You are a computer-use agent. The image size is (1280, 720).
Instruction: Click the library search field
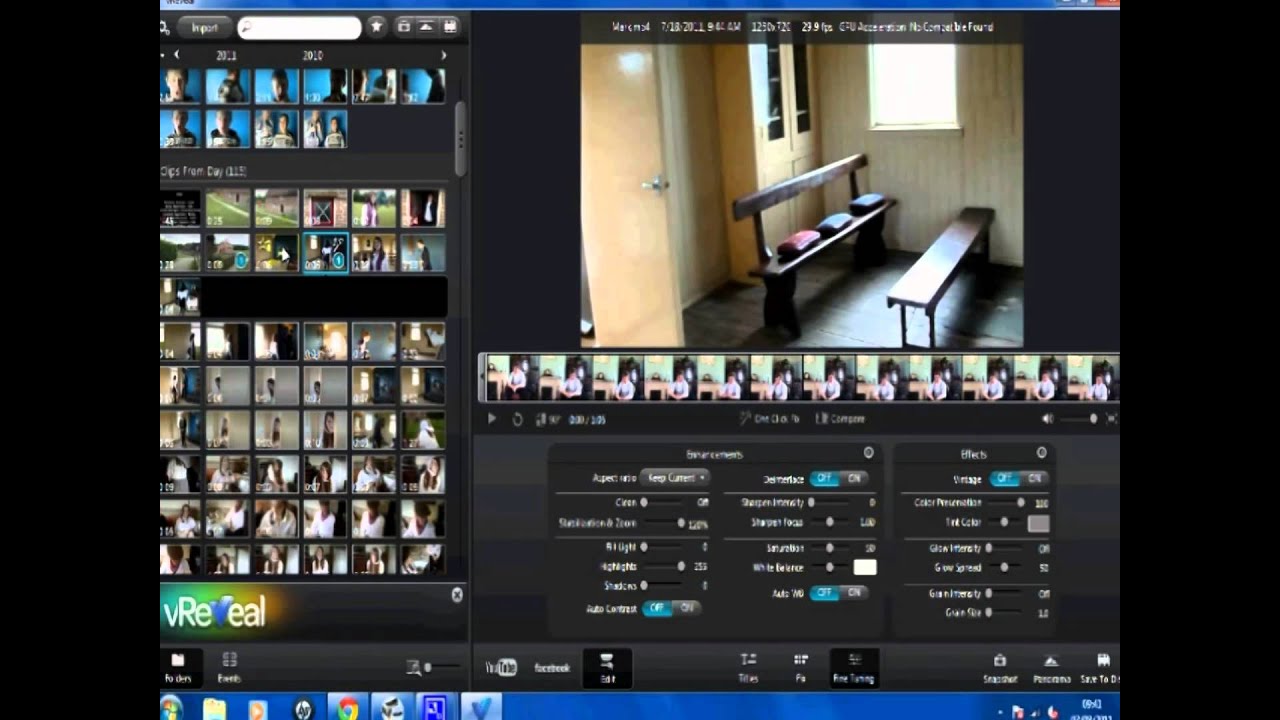pyautogui.click(x=300, y=27)
